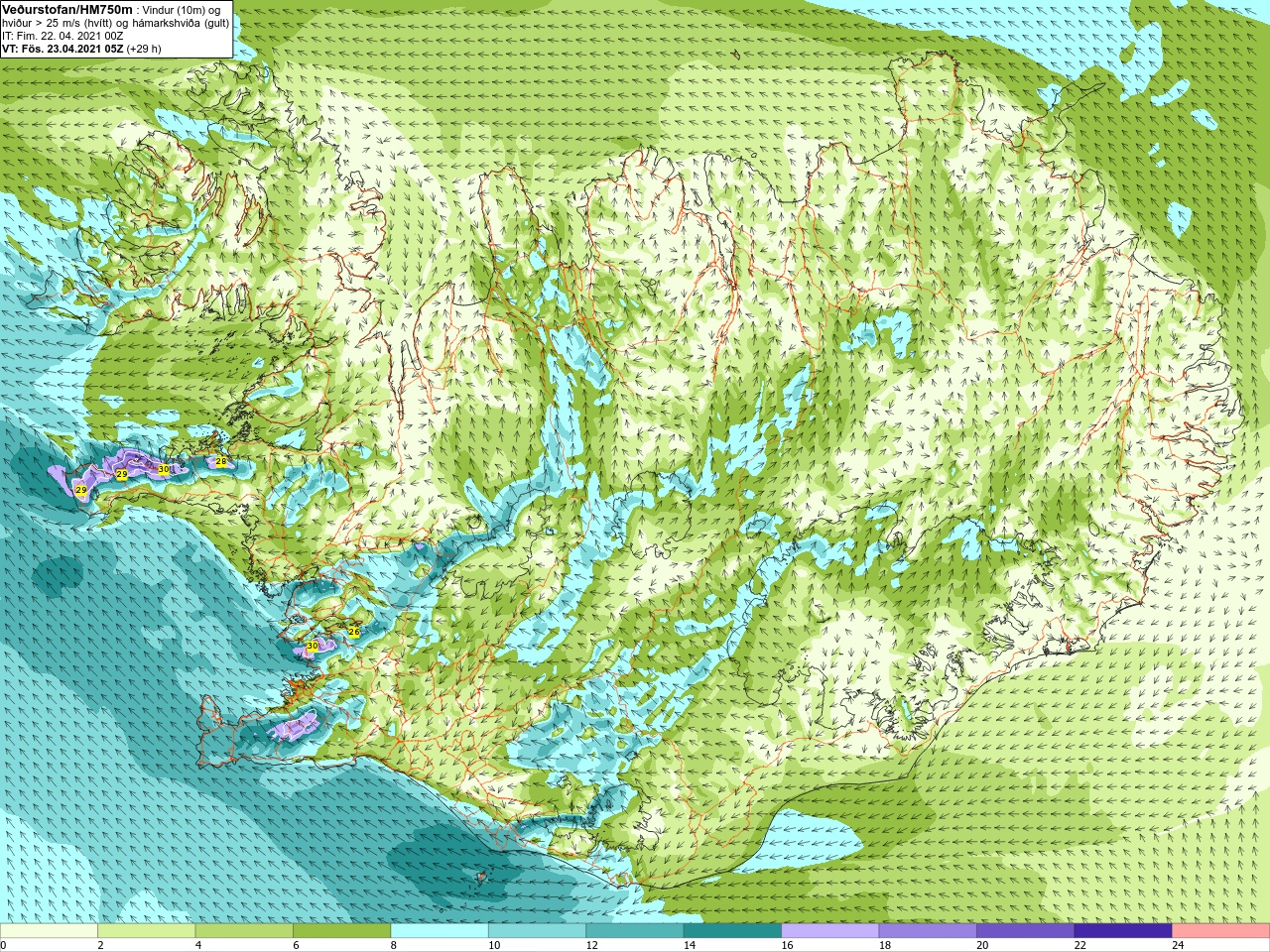
Task: Pick the 14–16 m/s dark teal legend swatch
Action: 733,931
